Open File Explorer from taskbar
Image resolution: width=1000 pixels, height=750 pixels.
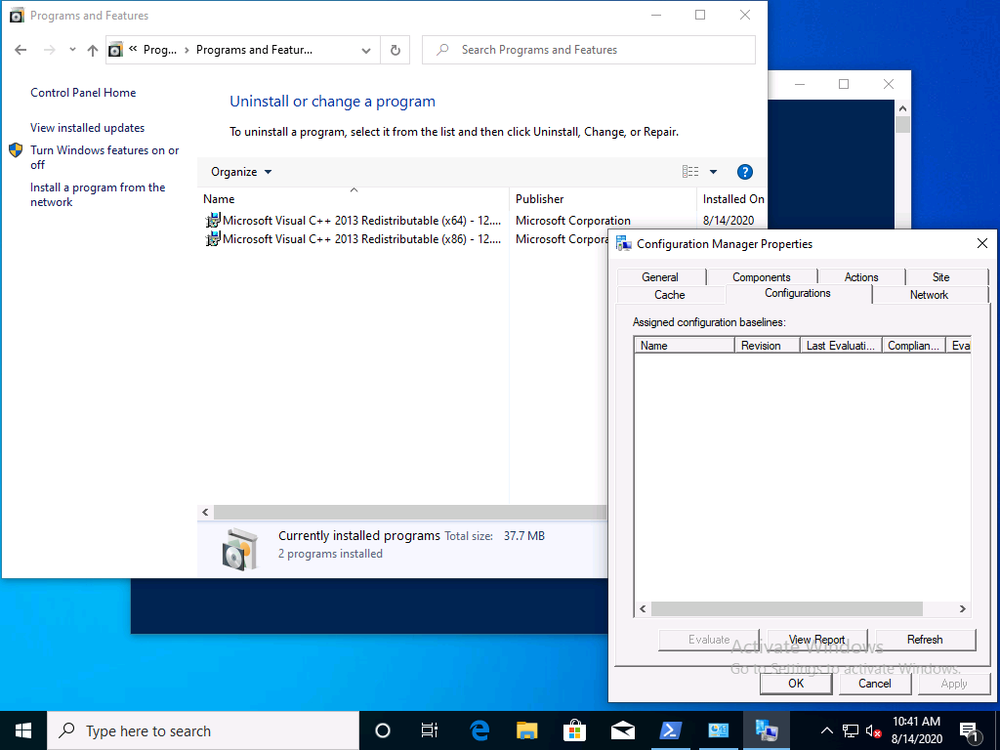(527, 731)
